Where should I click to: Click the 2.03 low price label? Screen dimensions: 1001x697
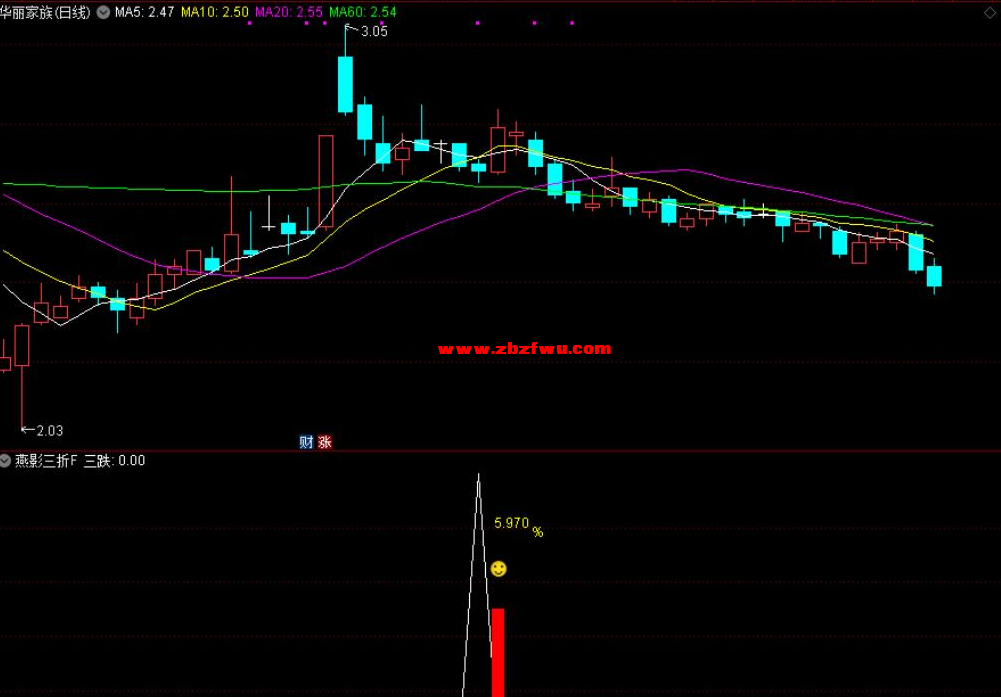coord(50,431)
